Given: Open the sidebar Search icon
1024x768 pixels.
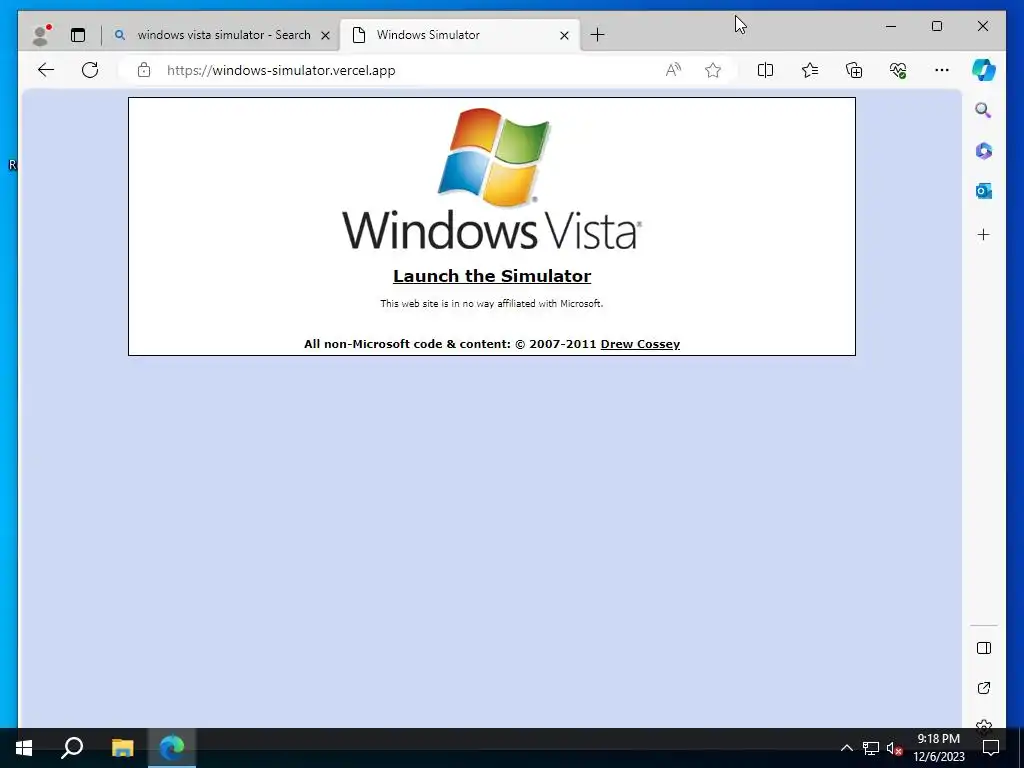Looking at the screenshot, I should point(983,110).
